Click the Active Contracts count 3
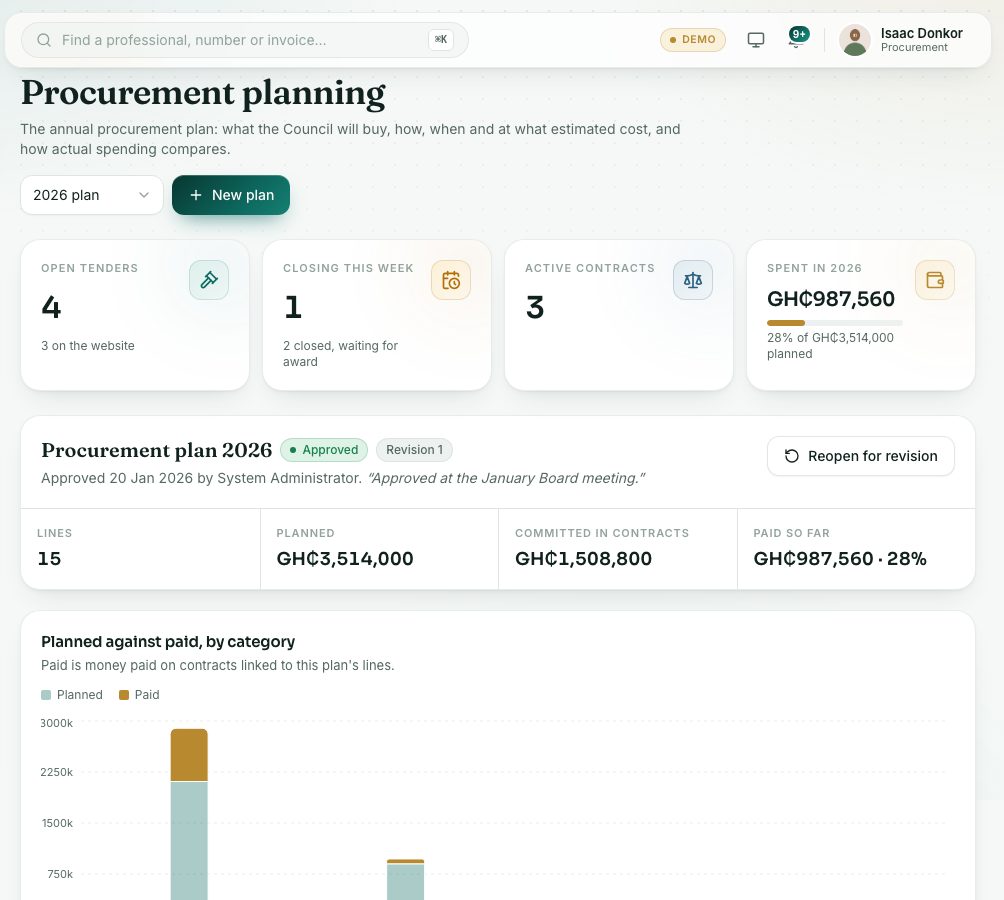The image size is (1004, 900). click(x=535, y=307)
